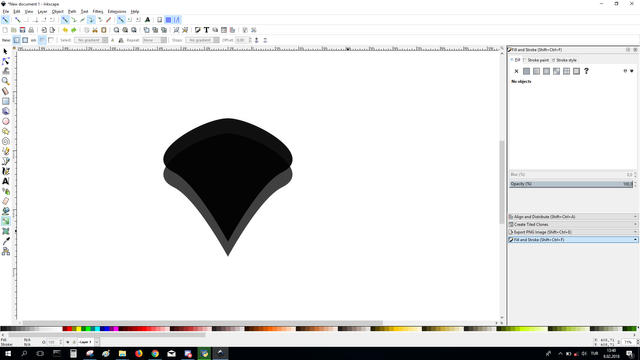640x360 pixels.
Task: Open the Object menu
Action: [x=58, y=11]
